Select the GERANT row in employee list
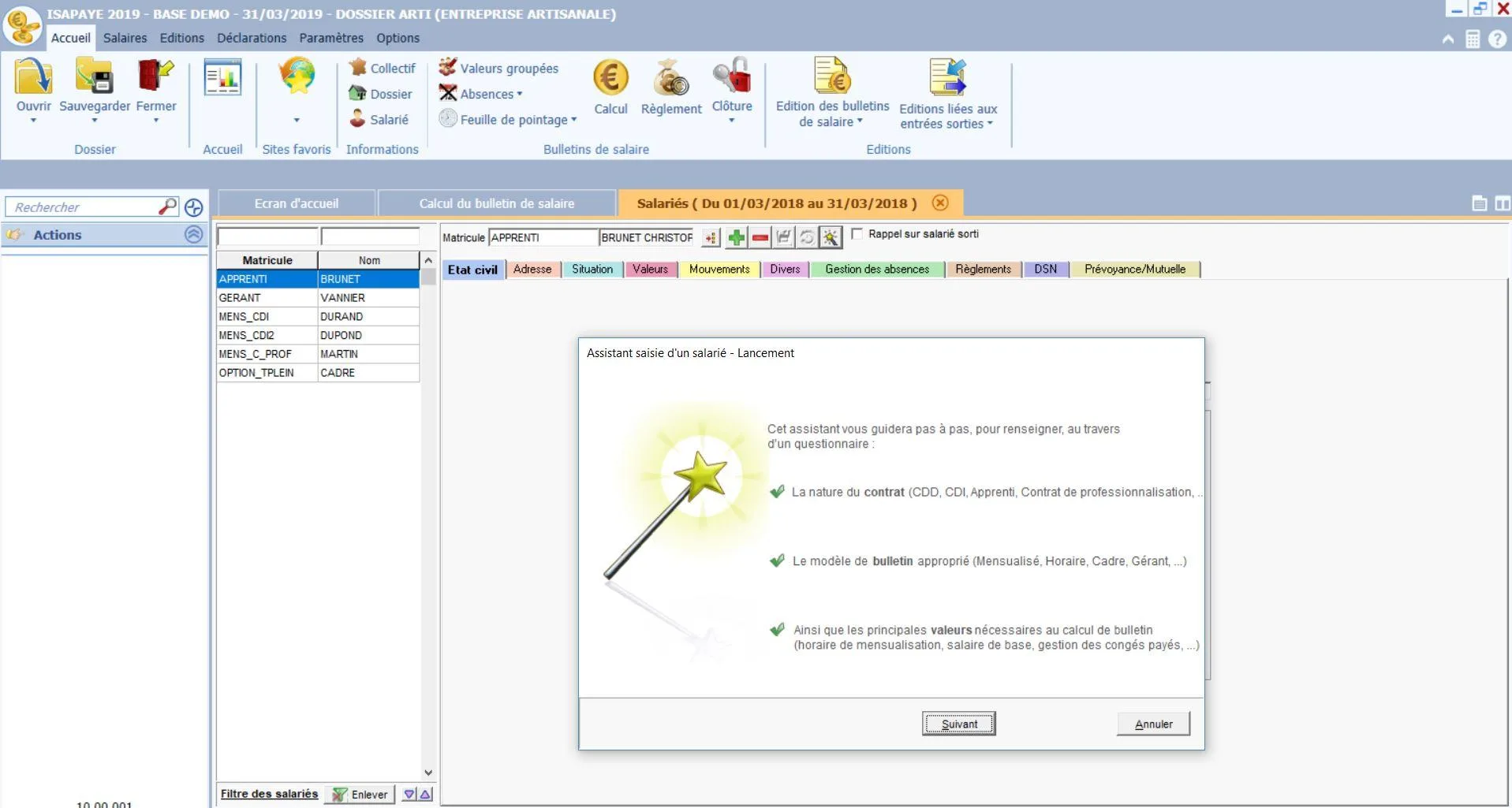 click(318, 297)
